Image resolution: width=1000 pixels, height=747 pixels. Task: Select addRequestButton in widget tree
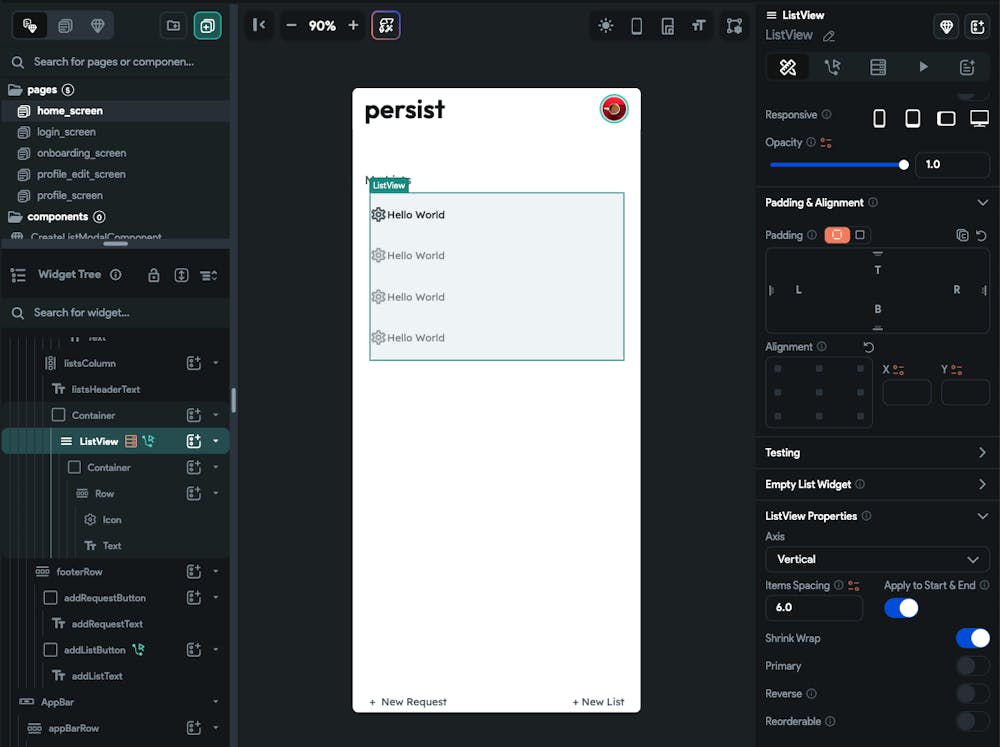(105, 598)
